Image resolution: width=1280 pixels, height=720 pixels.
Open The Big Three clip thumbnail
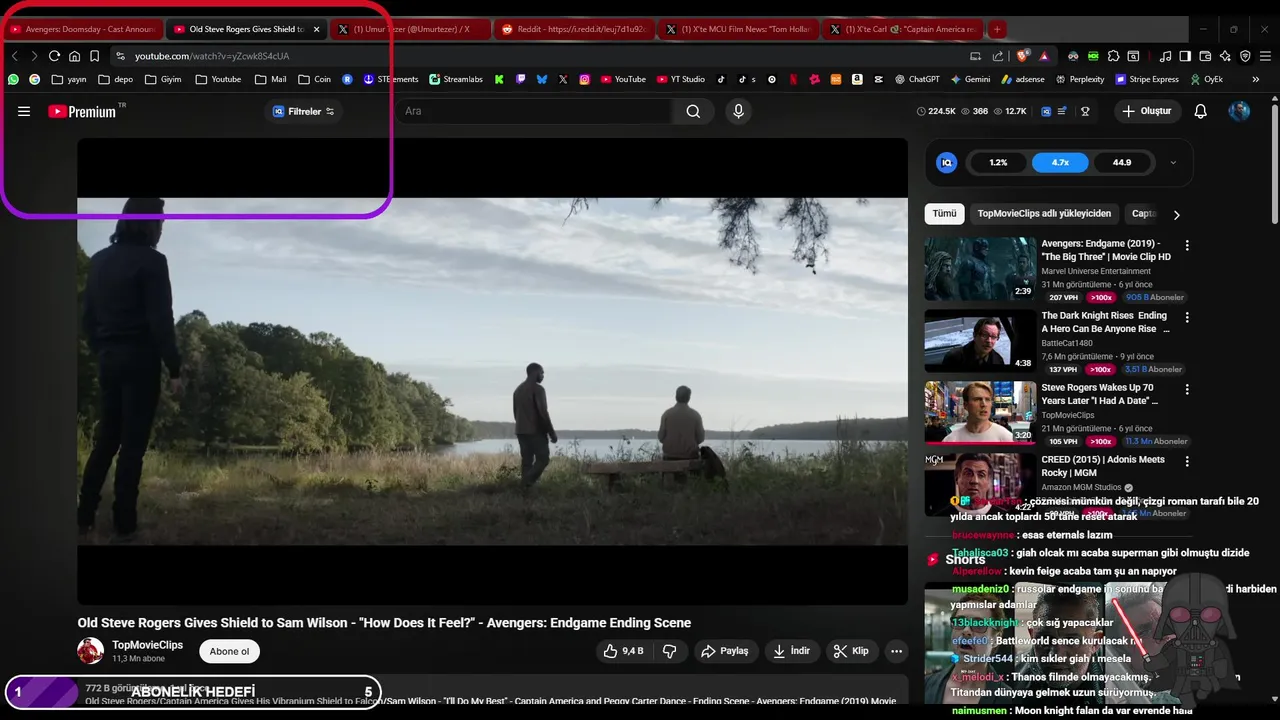980,268
